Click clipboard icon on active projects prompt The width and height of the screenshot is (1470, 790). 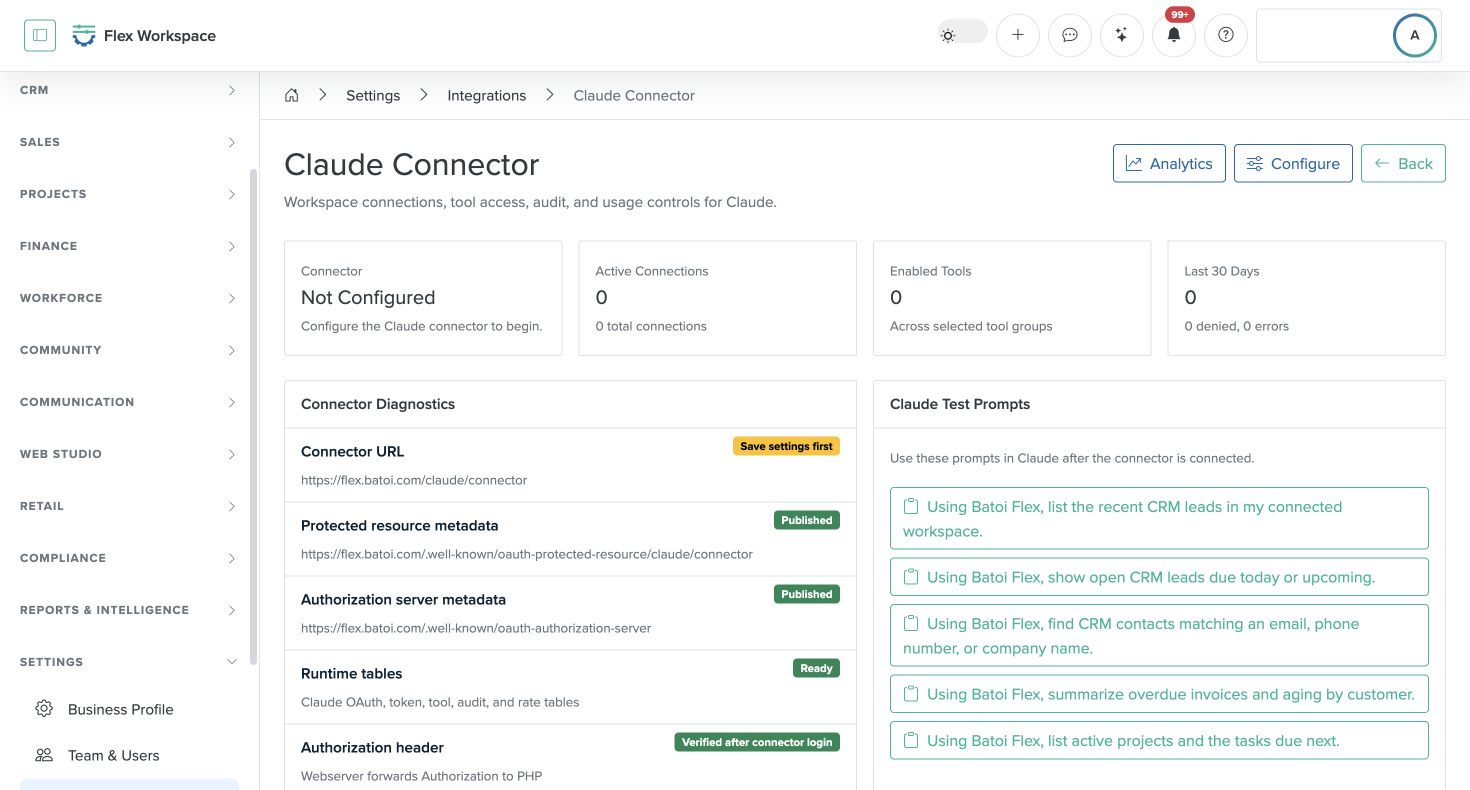pos(911,741)
